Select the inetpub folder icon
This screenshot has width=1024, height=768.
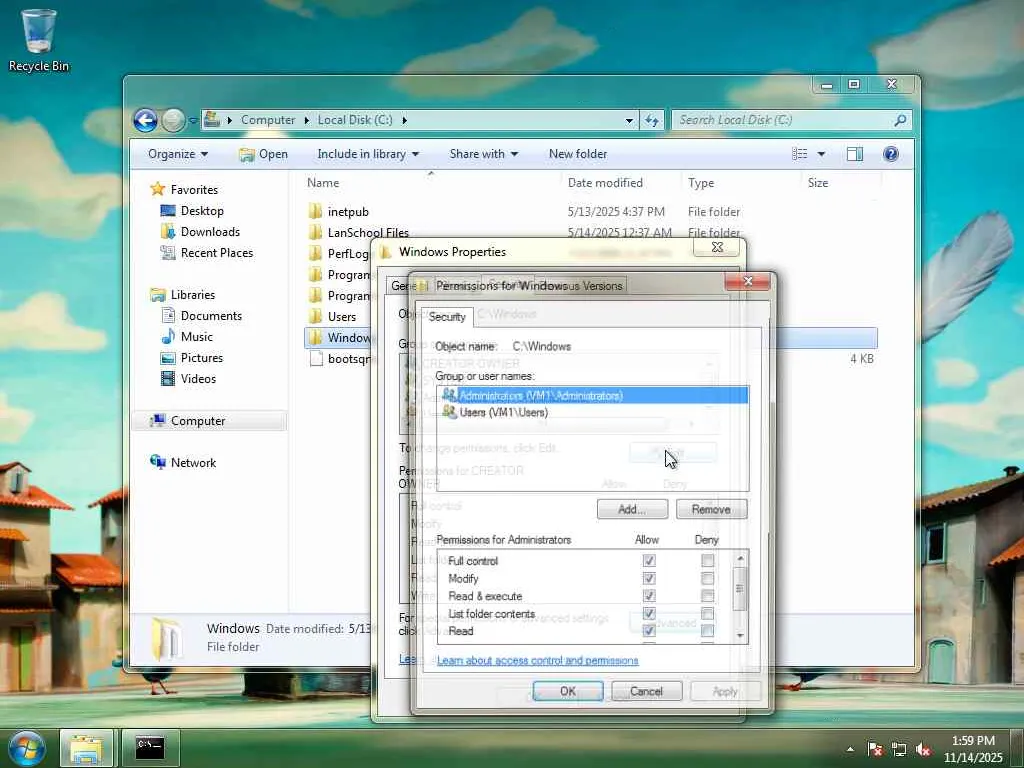pyautogui.click(x=315, y=212)
